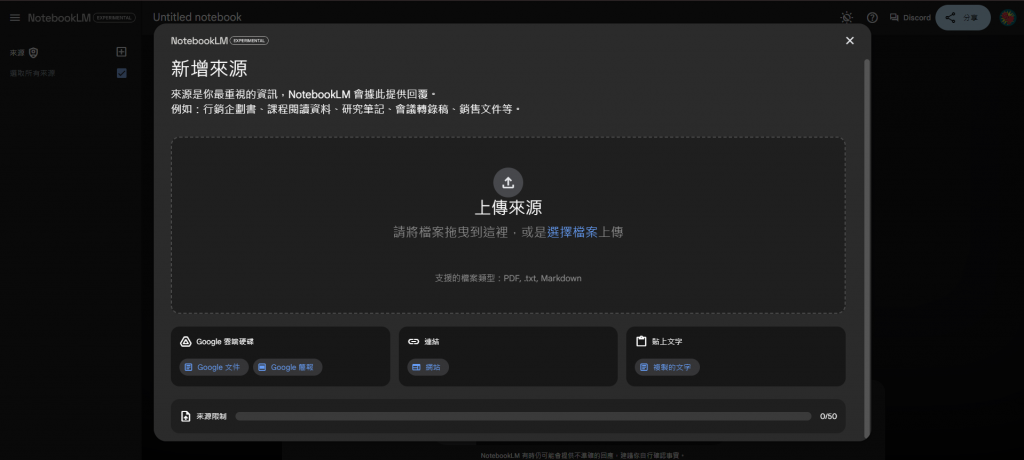Click the 上傳來源 heading
Image resolution: width=1024 pixels, height=460 pixels.
tap(508, 208)
